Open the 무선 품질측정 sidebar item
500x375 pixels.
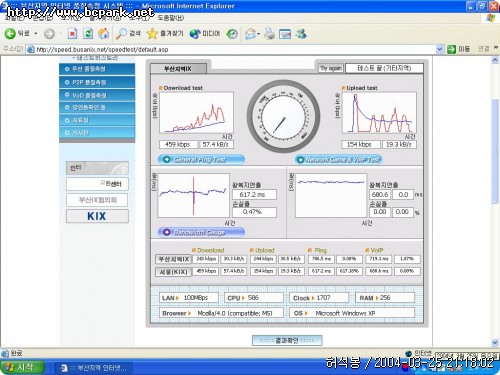(97, 69)
